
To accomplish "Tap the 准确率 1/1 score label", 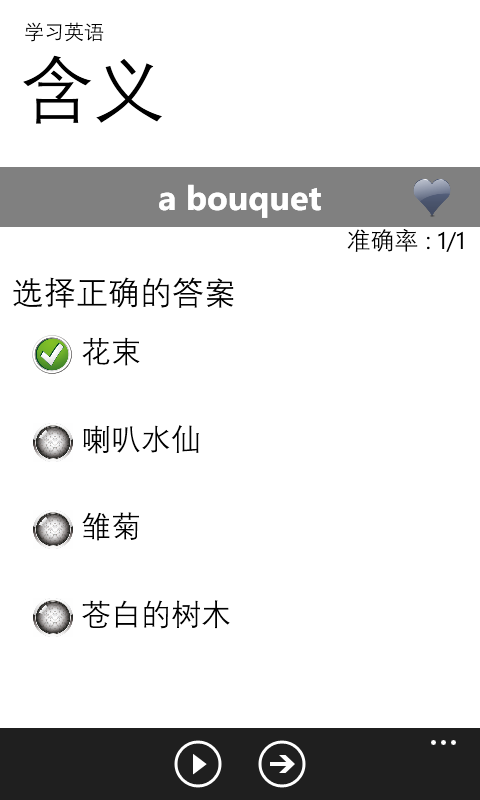I will (x=407, y=241).
